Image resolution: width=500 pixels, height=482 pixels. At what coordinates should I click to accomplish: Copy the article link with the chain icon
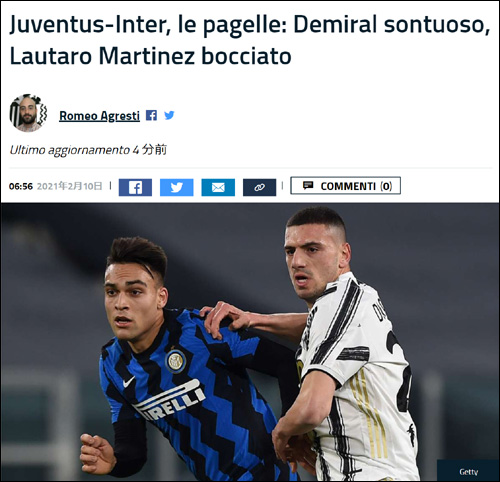point(259,187)
